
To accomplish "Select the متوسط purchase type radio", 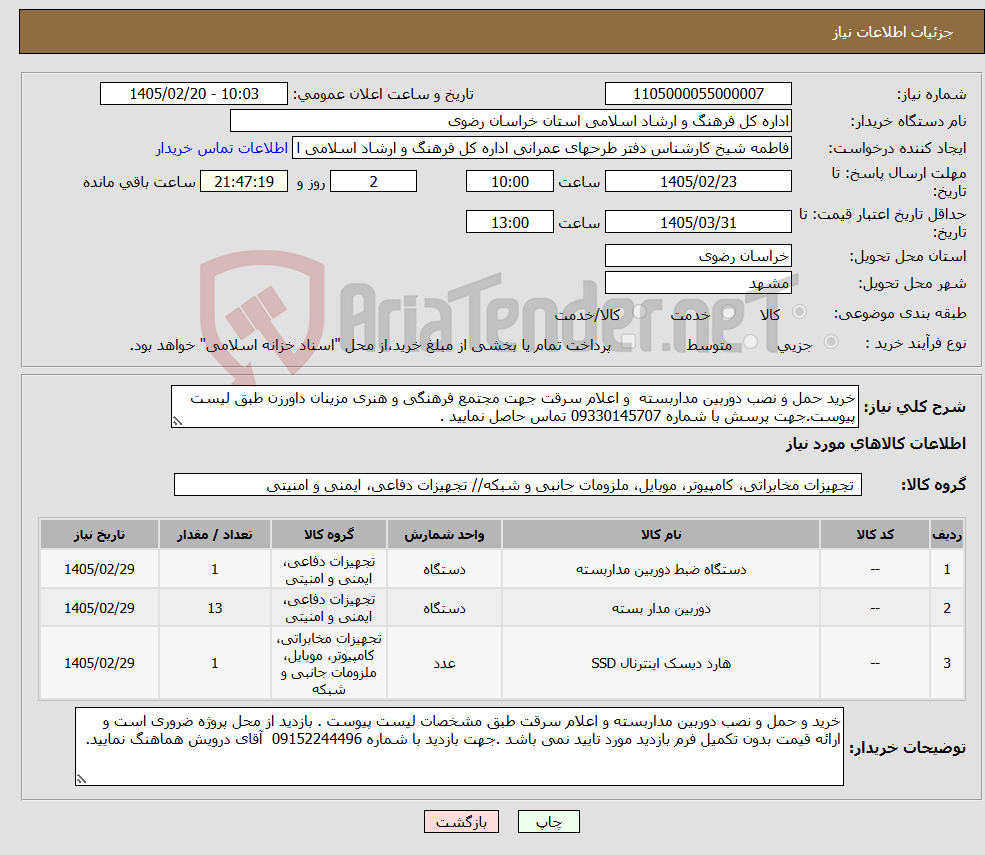I will click(x=751, y=342).
